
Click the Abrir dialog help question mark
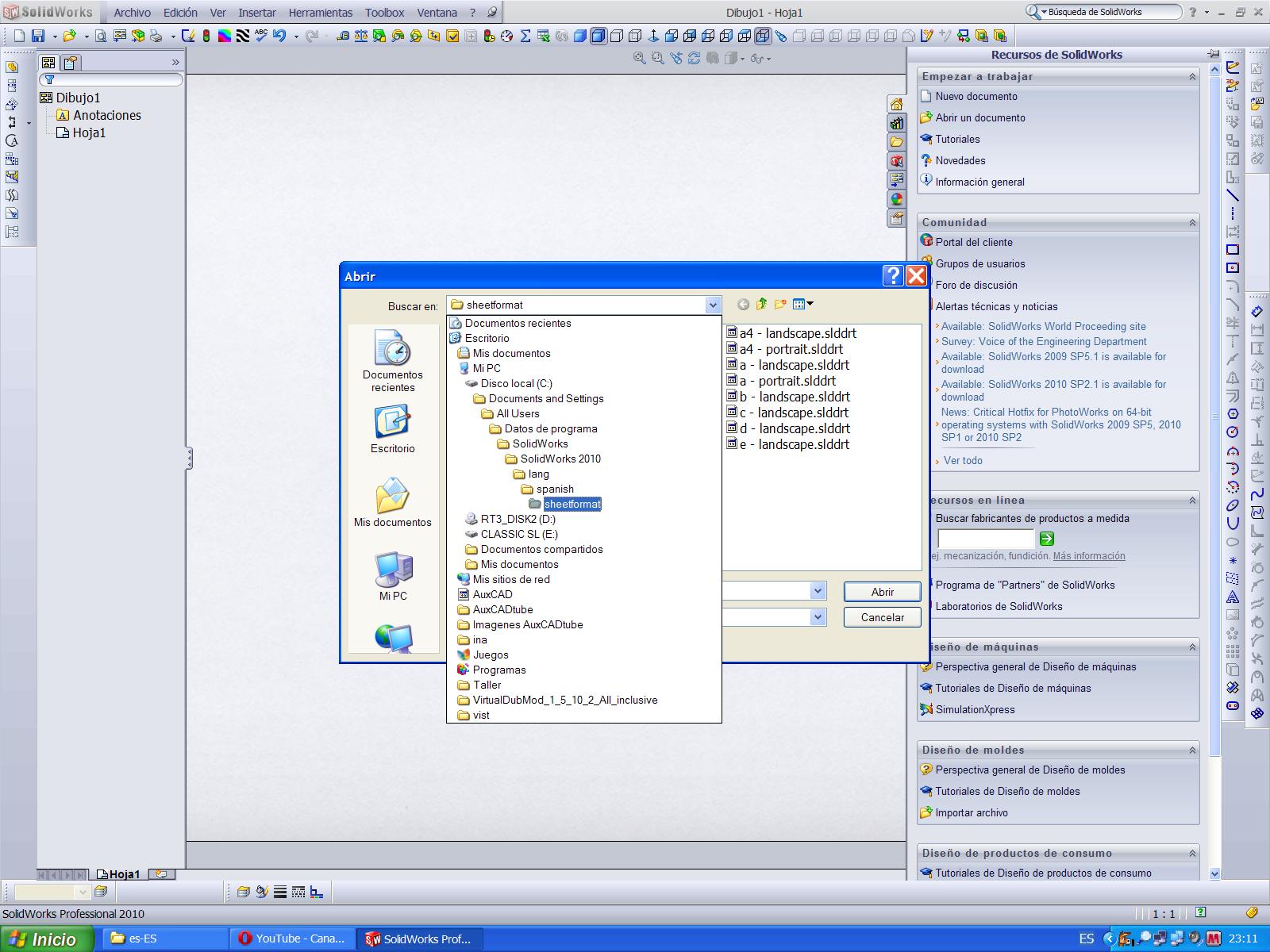(x=893, y=275)
